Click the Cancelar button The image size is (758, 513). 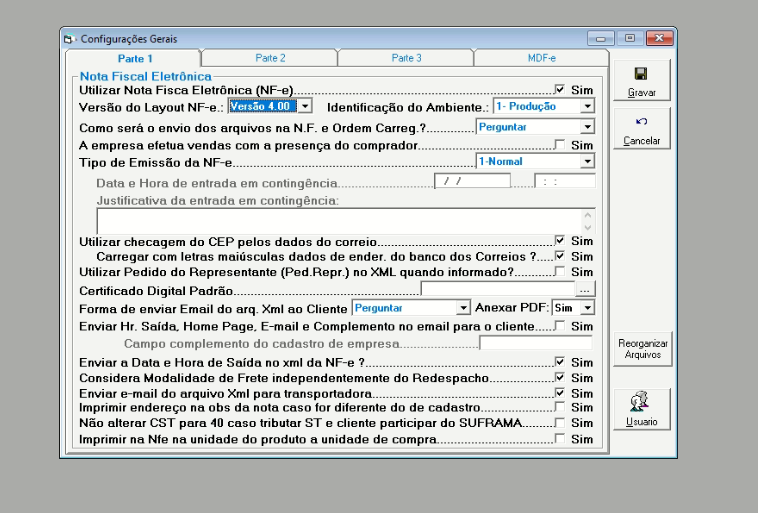click(641, 128)
